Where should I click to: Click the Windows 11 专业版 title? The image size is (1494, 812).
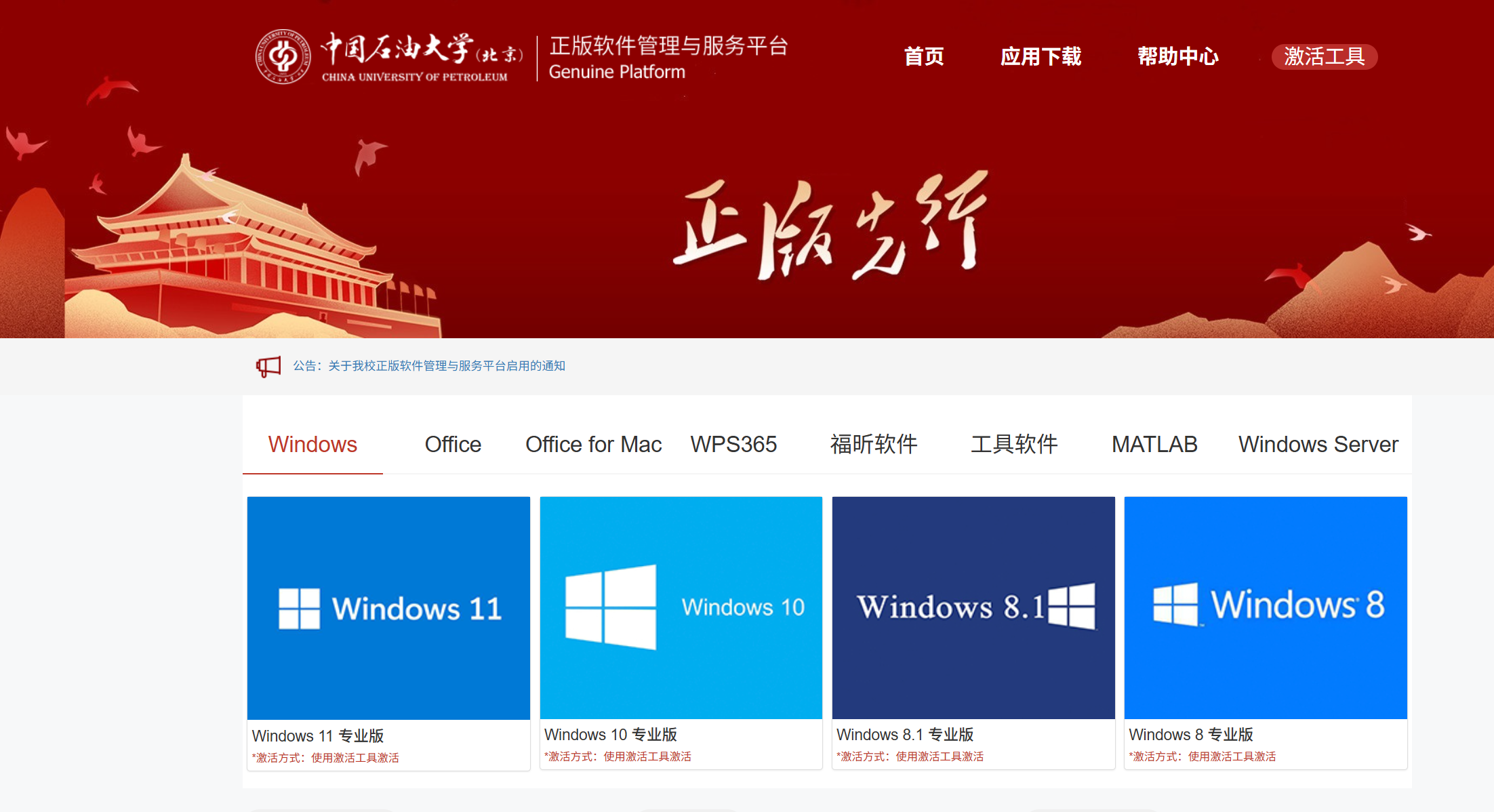[x=318, y=736]
